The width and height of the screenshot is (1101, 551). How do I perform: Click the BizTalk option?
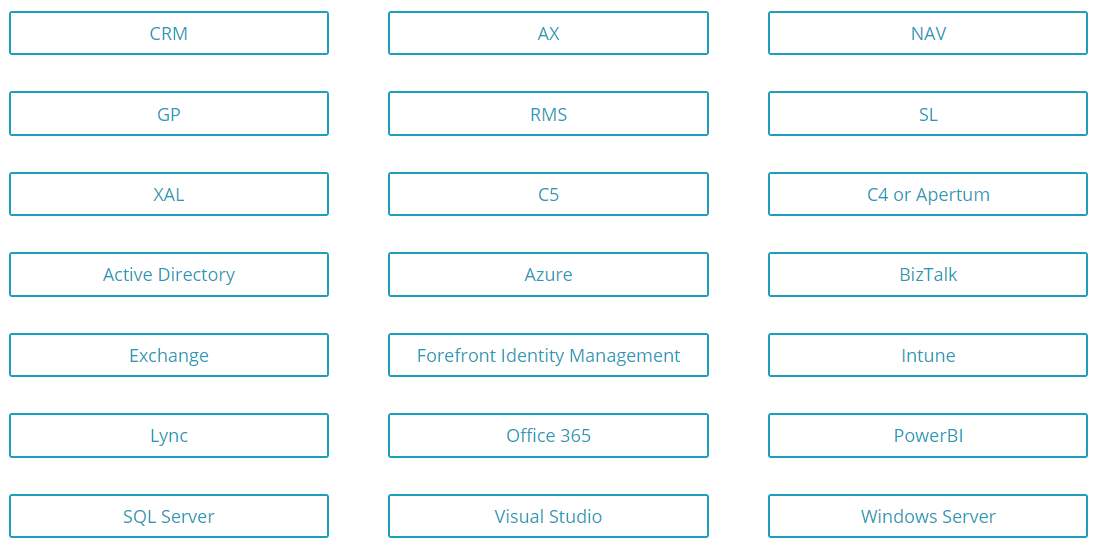[927, 274]
